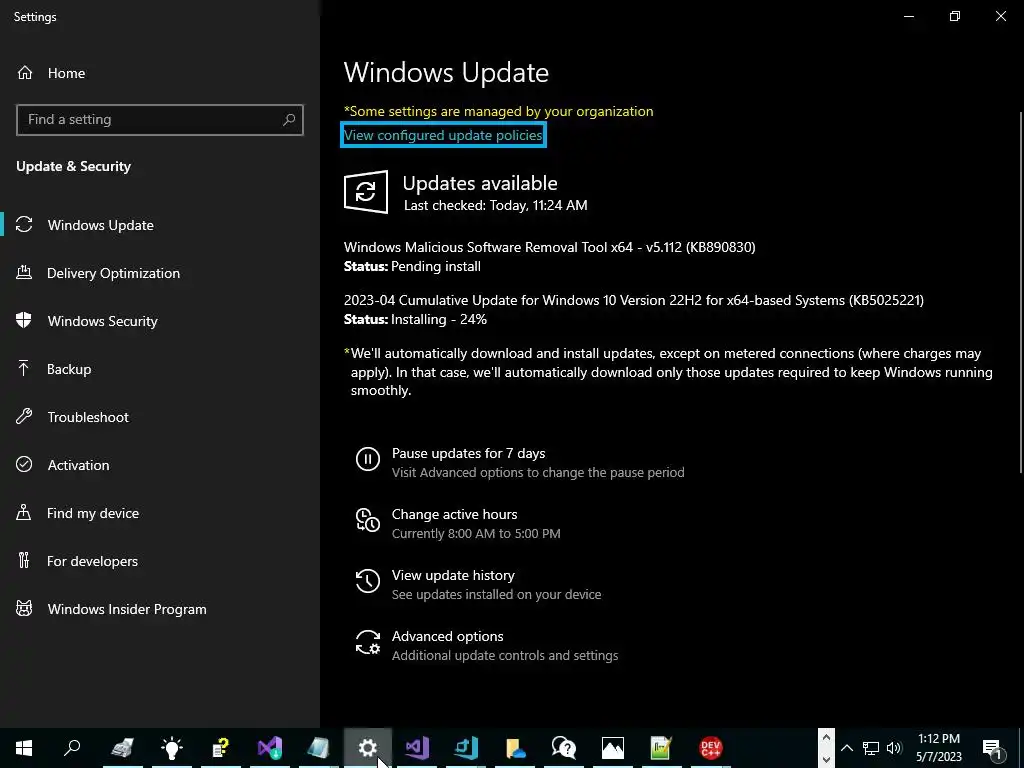This screenshot has width=1024, height=768.
Task: Open the green notepad taskbar icon
Action: coord(662,748)
